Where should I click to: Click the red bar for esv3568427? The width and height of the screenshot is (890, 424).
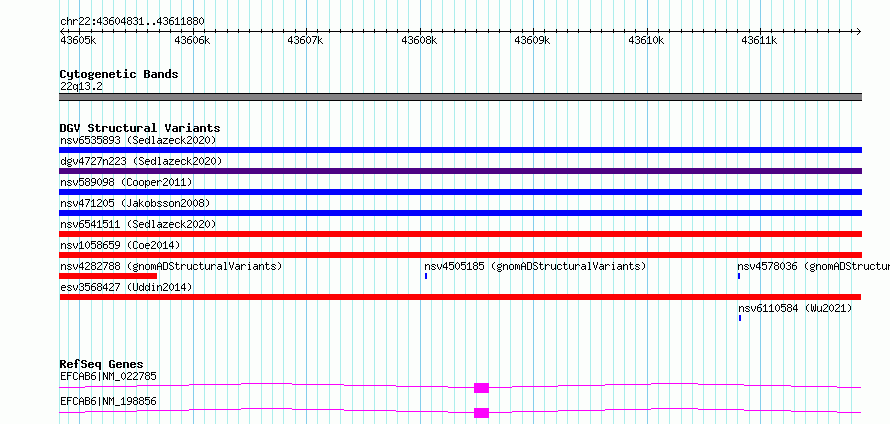tap(460, 297)
